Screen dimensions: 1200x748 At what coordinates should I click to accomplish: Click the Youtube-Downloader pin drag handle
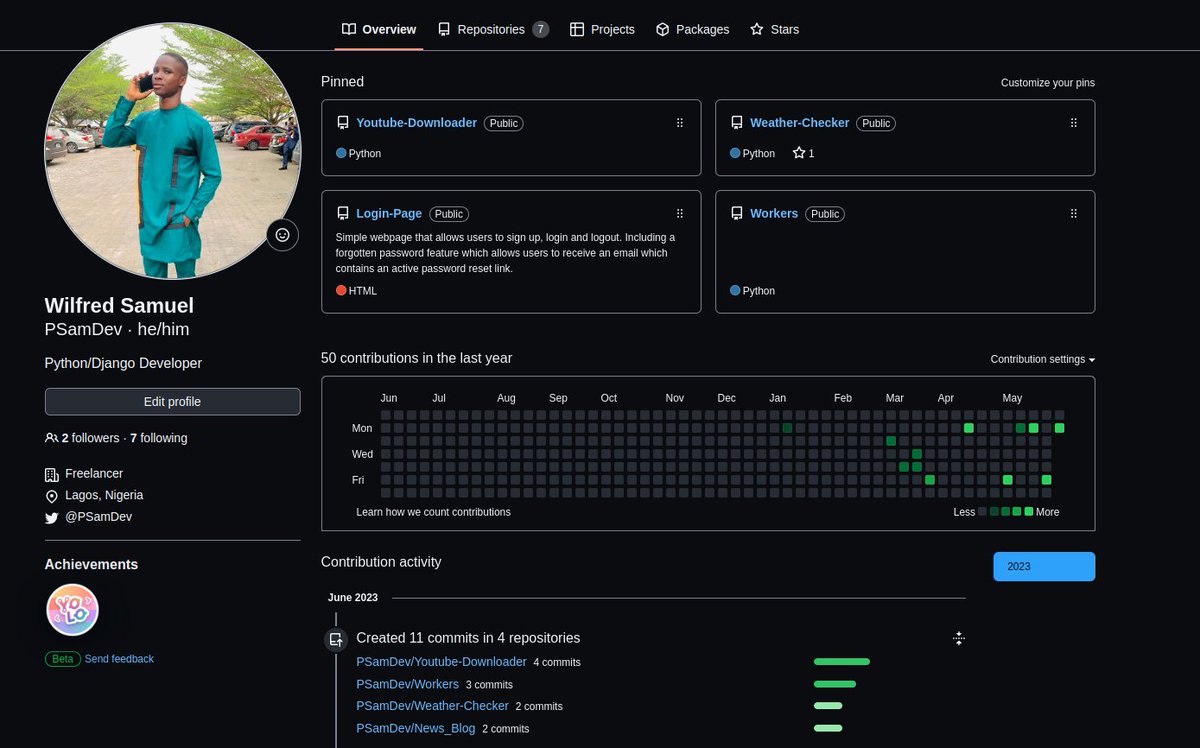(680, 123)
